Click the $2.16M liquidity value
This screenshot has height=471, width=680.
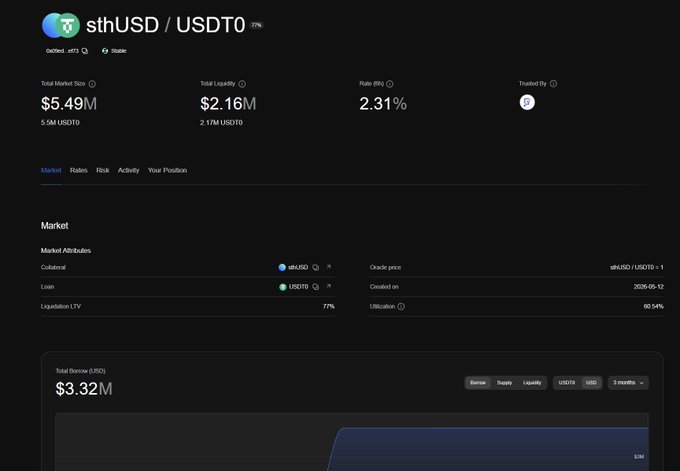click(228, 104)
